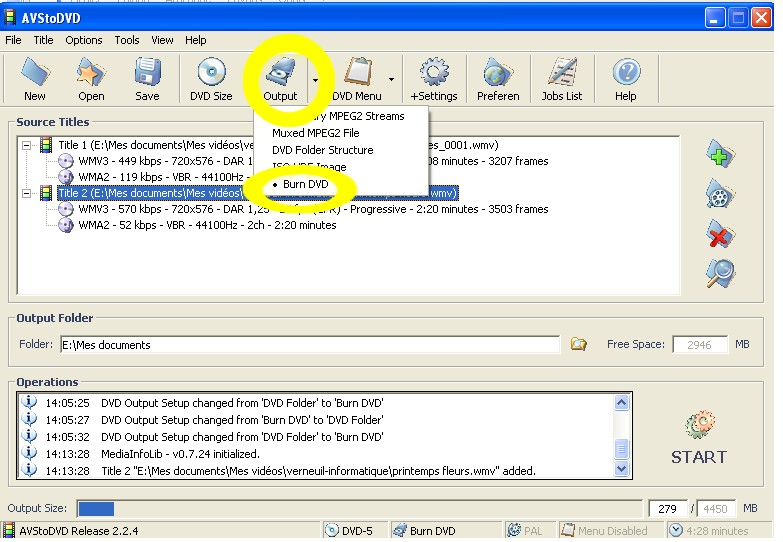Collapse the Title 1 tree node
The width and height of the screenshot is (783, 542).
click(x=27, y=145)
